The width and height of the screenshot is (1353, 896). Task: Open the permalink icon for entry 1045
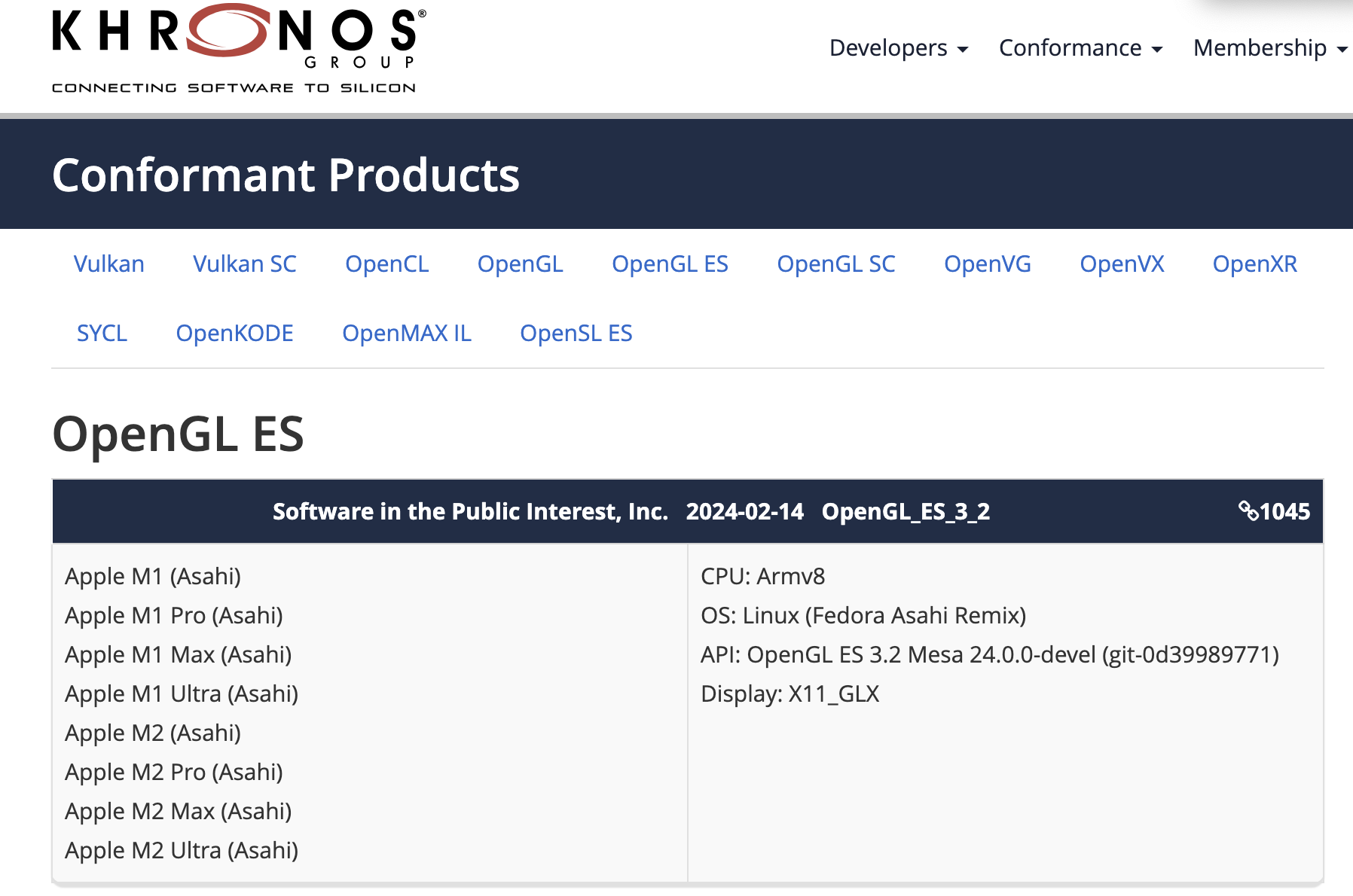coord(1248,510)
